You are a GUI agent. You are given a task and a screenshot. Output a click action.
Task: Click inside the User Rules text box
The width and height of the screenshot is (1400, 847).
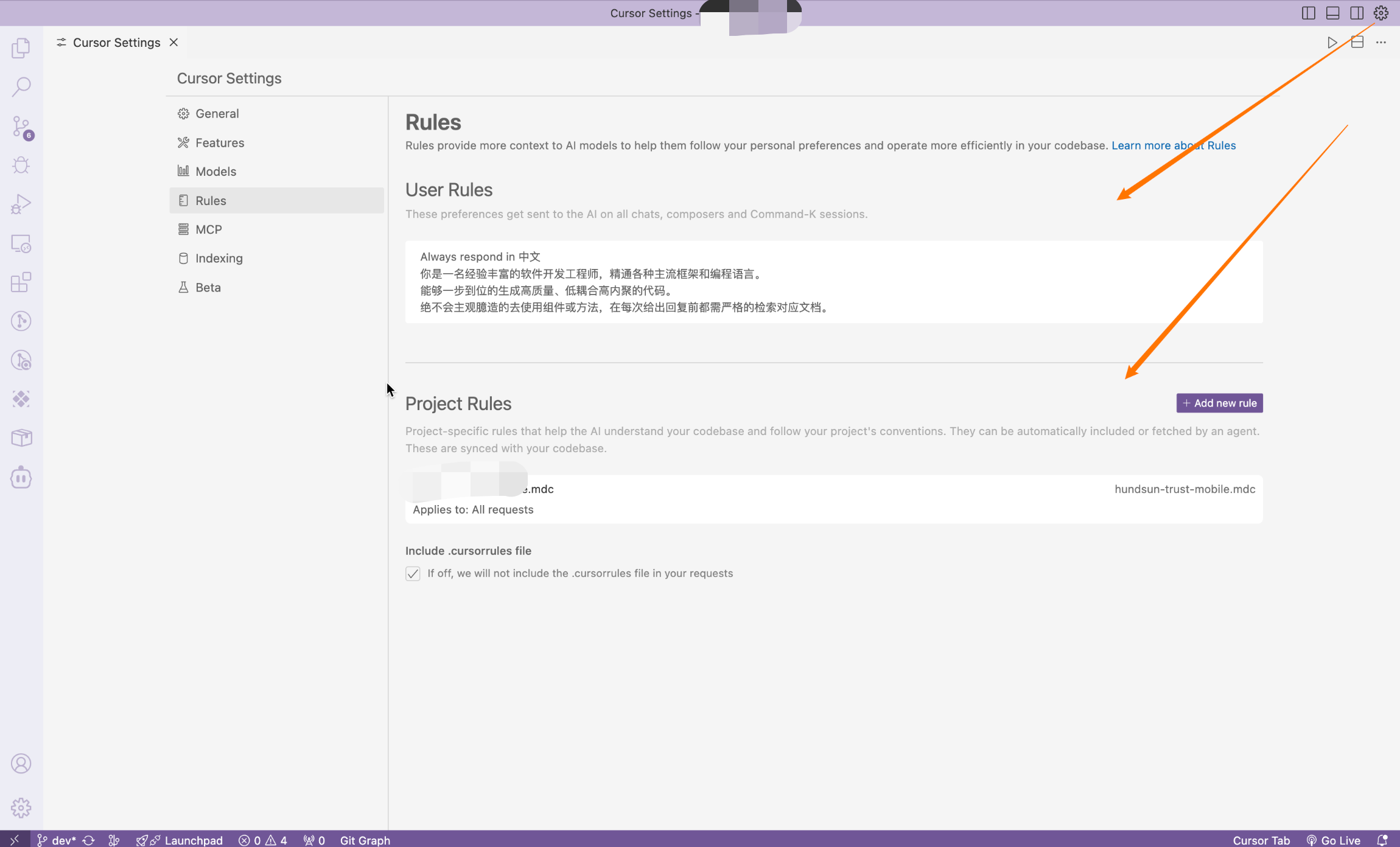coord(834,282)
